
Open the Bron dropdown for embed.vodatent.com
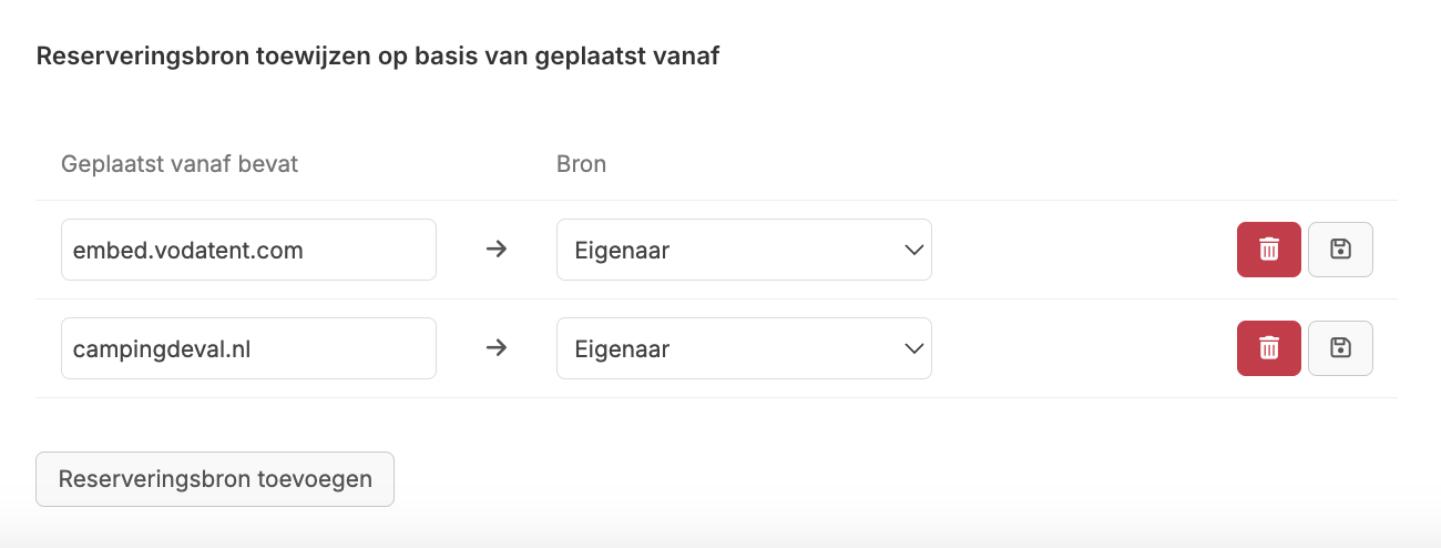tap(743, 250)
